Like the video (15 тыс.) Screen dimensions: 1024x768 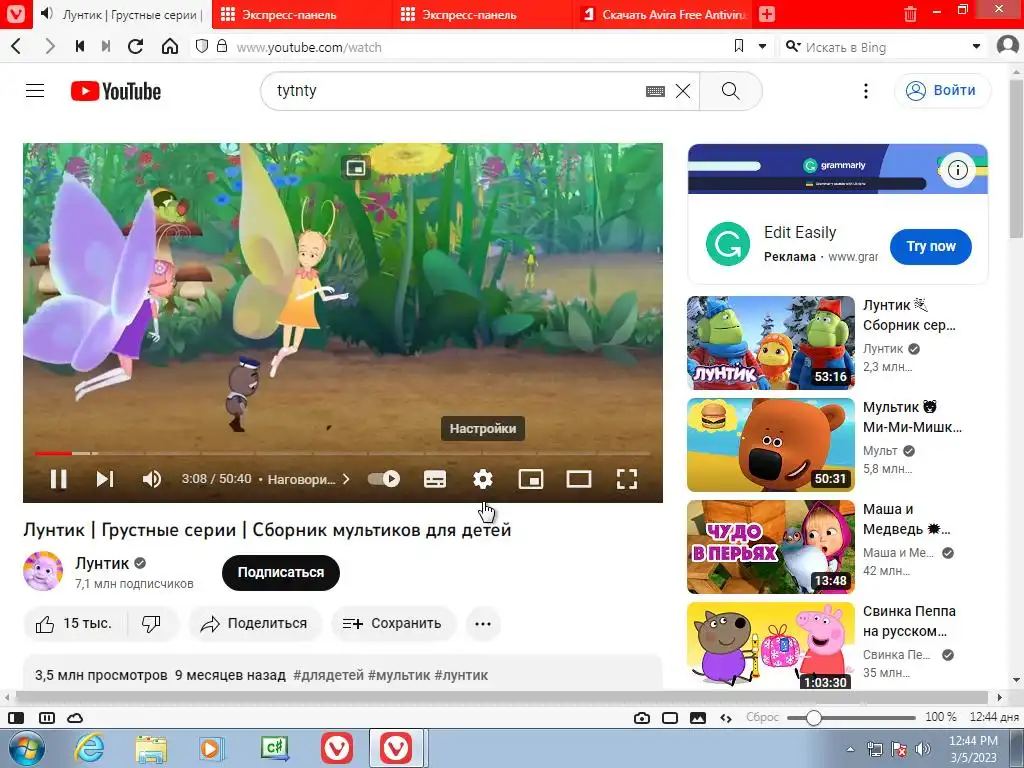pyautogui.click(x=74, y=624)
